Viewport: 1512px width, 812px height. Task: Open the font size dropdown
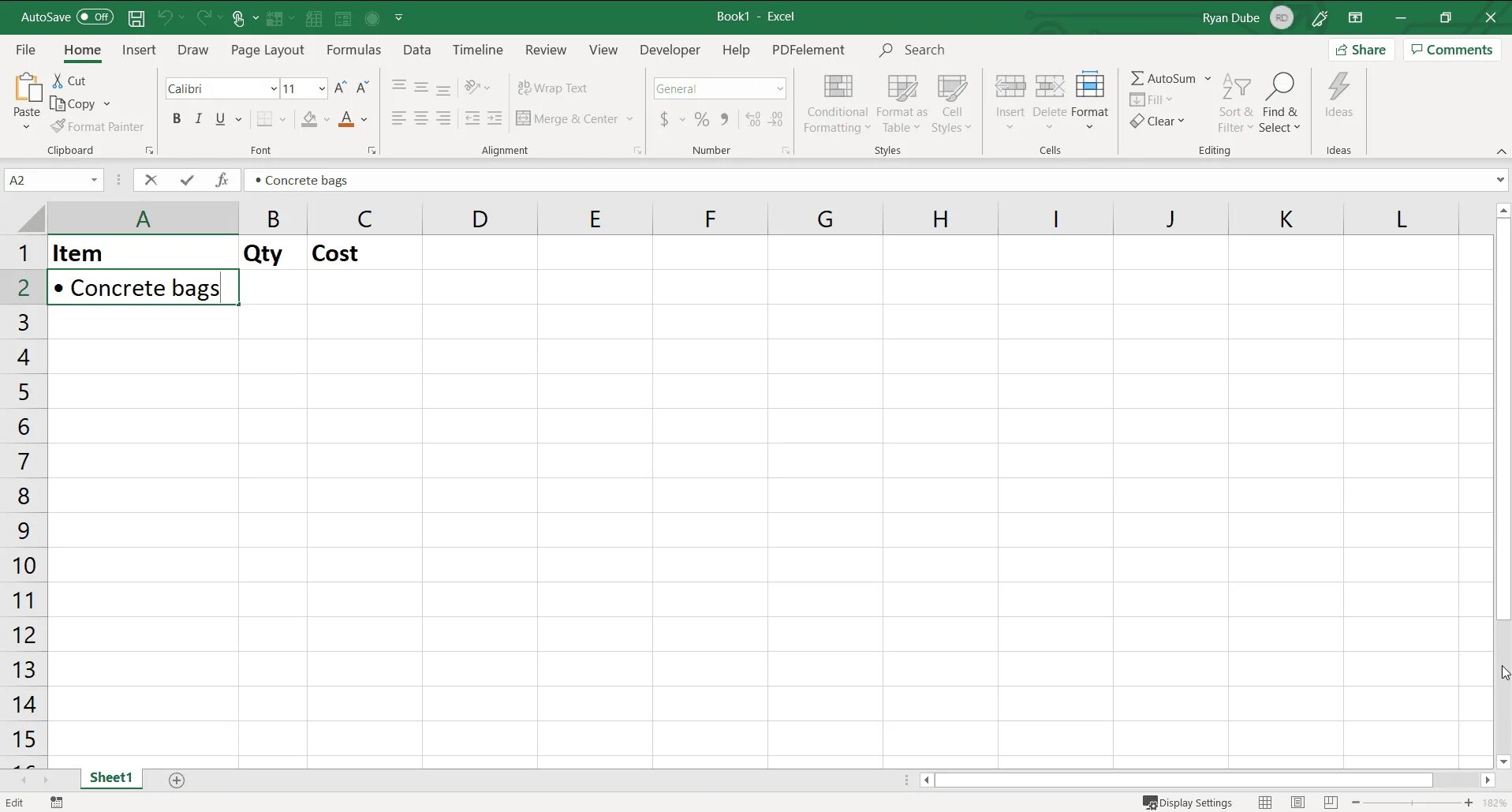[x=322, y=88]
